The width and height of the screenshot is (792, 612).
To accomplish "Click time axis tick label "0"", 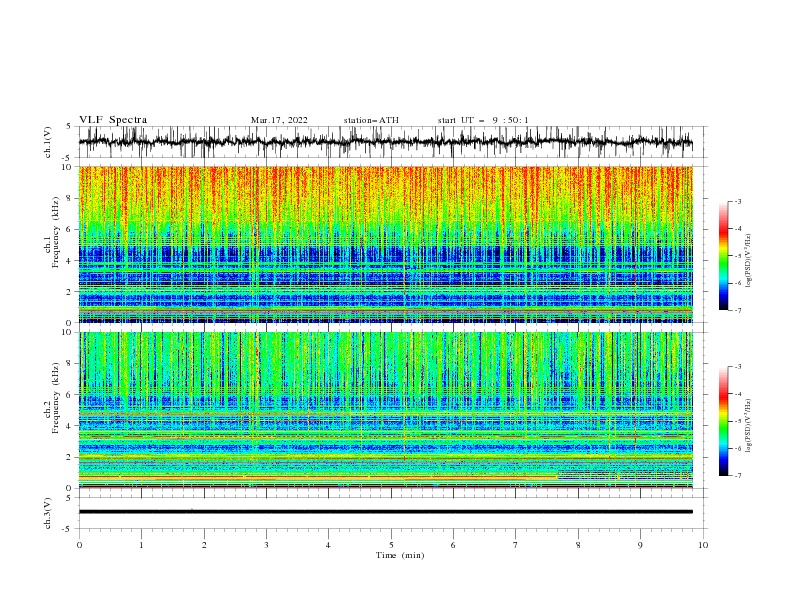I will pyautogui.click(x=79, y=545).
